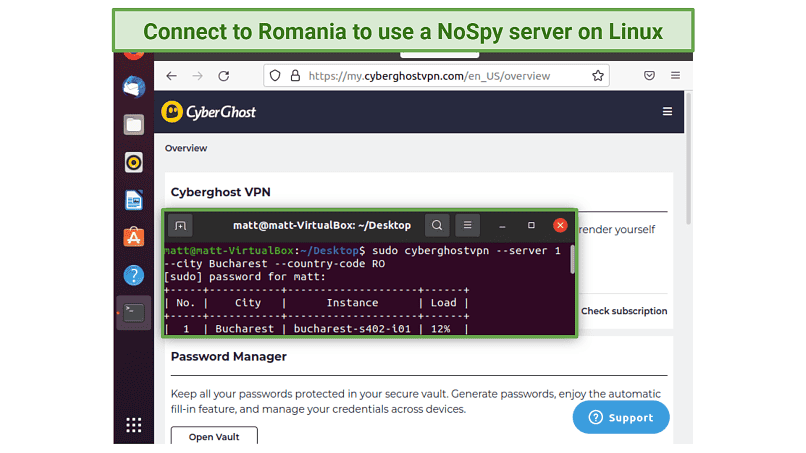Open Thunderbird mail from the dock
The width and height of the screenshot is (806, 453).
pyautogui.click(x=134, y=87)
